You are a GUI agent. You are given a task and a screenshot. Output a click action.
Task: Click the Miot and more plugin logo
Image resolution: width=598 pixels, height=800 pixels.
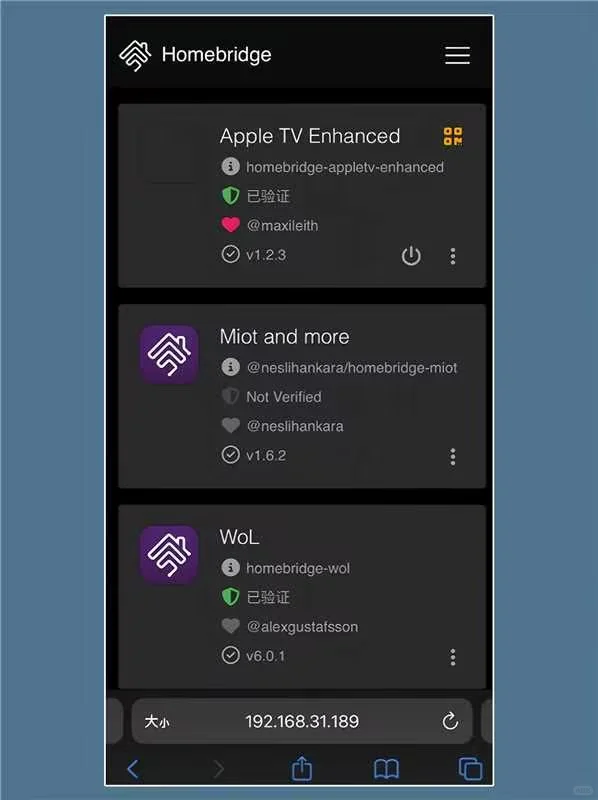(x=169, y=355)
